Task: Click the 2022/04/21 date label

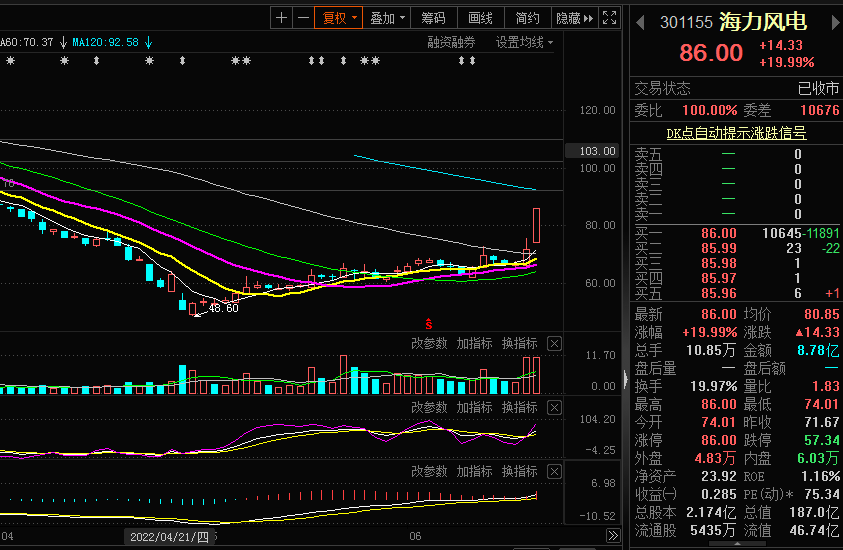Action: 169,537
